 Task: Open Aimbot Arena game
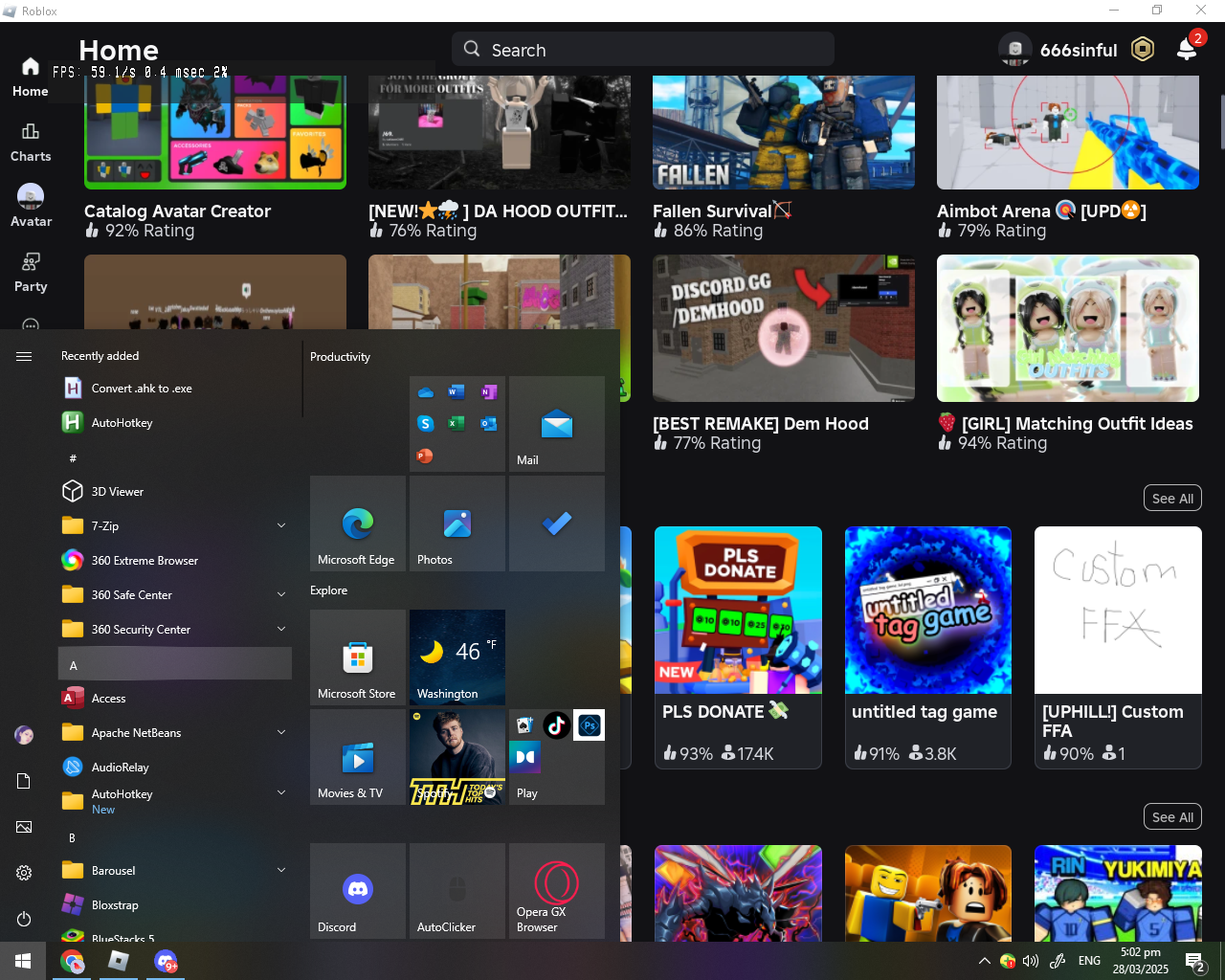(x=1068, y=158)
